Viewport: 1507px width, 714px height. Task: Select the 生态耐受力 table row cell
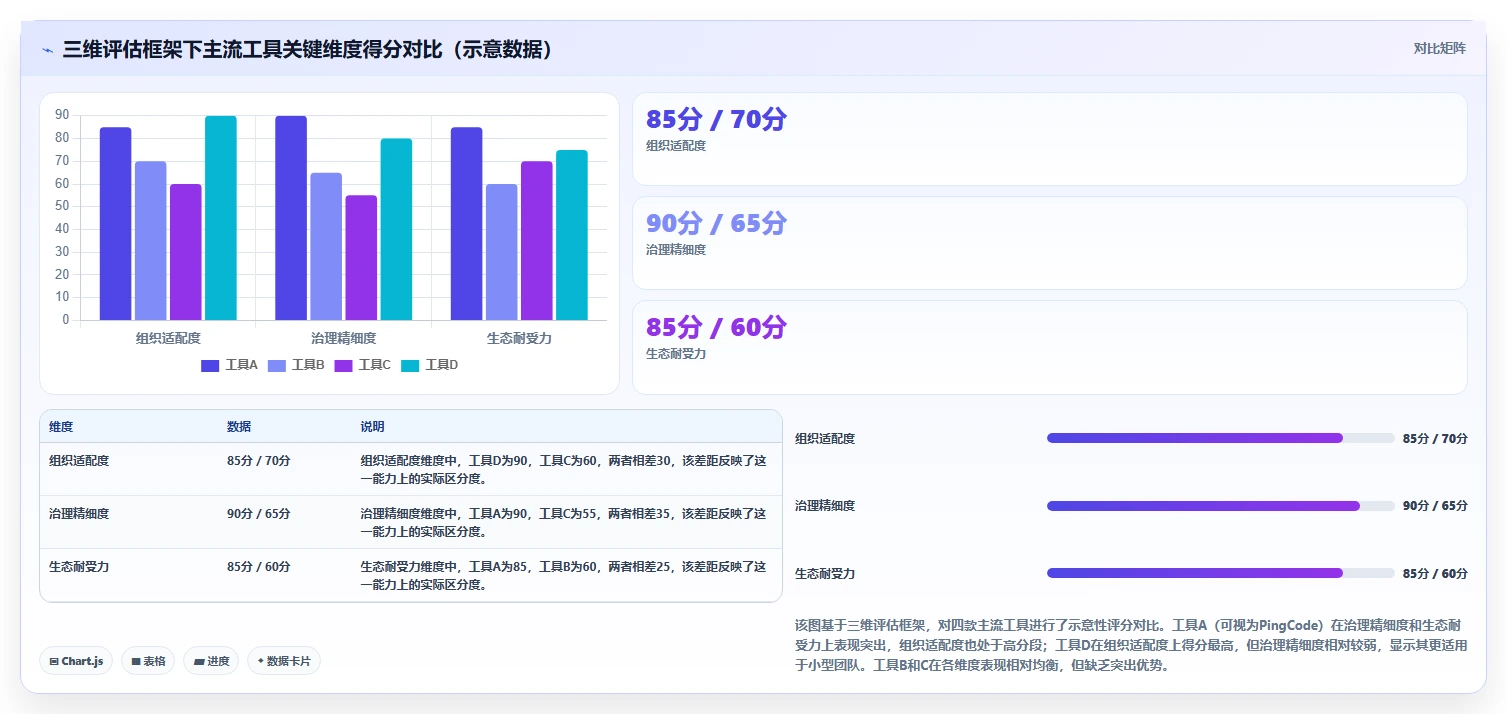click(x=79, y=567)
